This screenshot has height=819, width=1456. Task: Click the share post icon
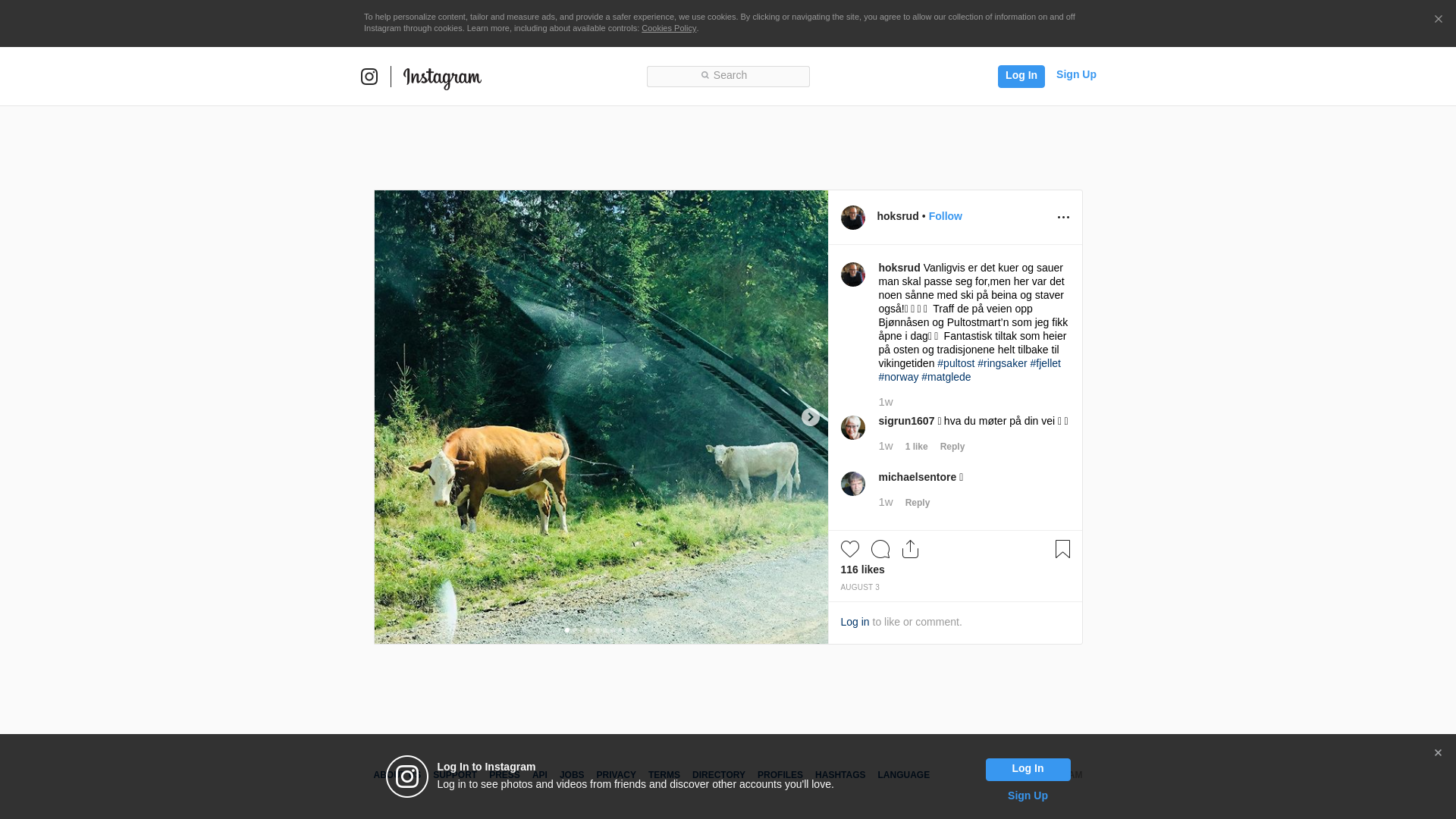click(910, 549)
